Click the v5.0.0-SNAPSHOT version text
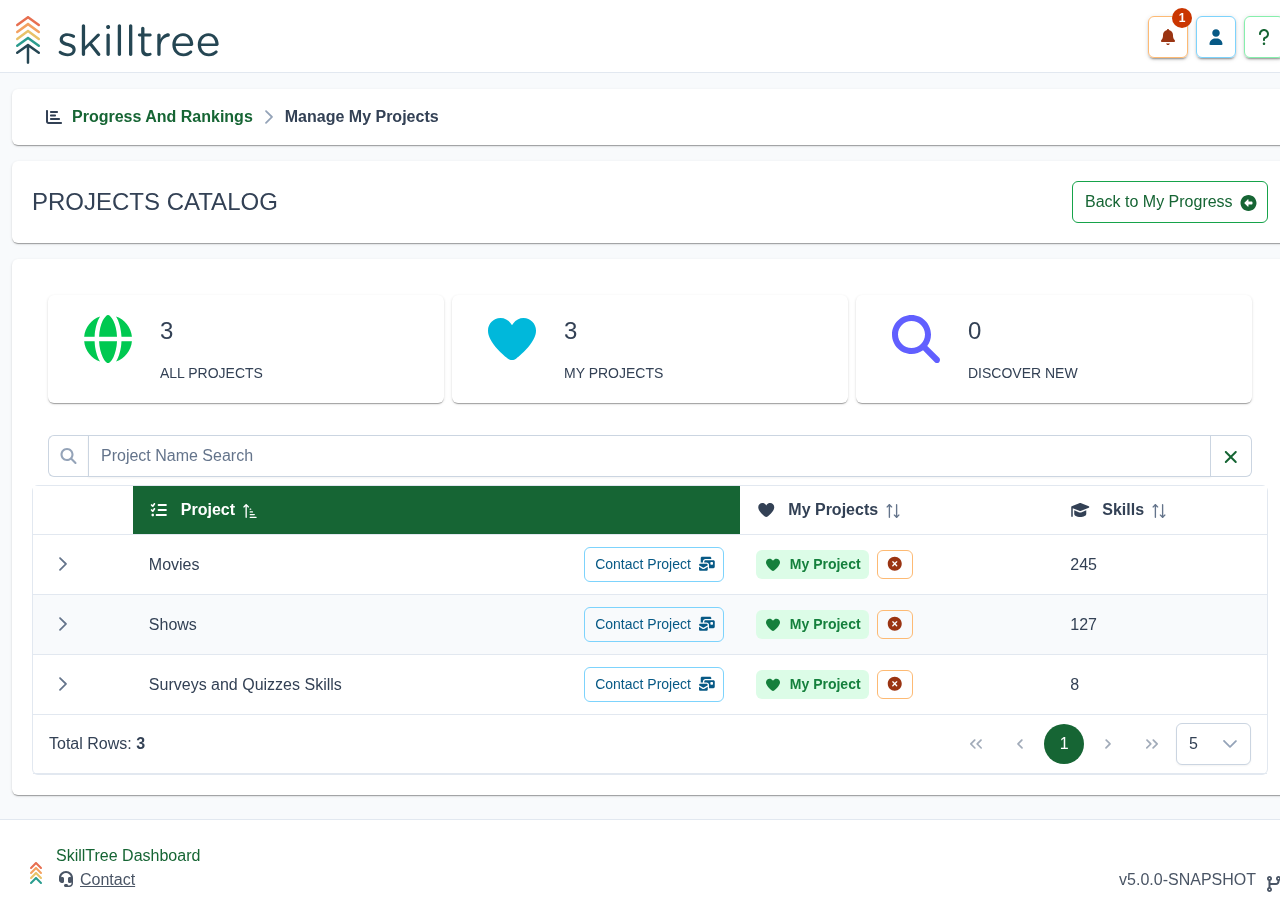This screenshot has width=1280, height=916. tap(1187, 880)
